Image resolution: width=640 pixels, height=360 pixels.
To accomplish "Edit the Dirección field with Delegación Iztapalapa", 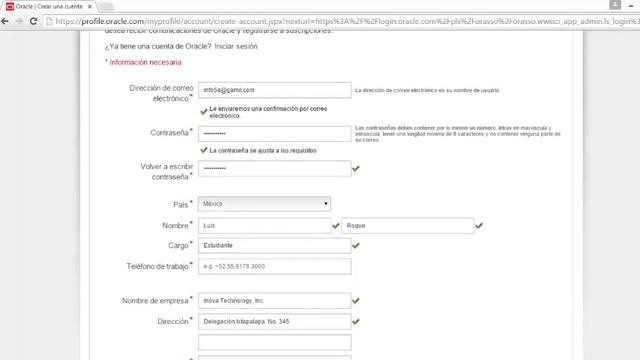I will [274, 321].
